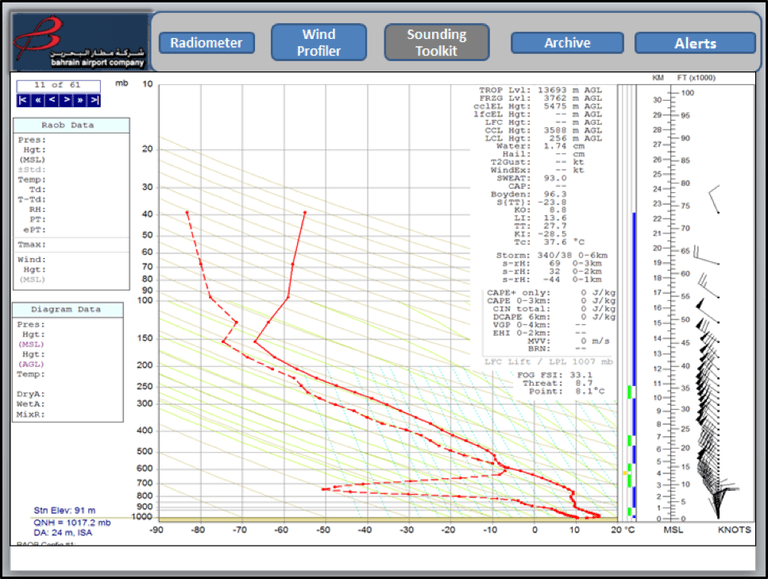Select the Raob Data panel header
The image size is (768, 579).
pyautogui.click(x=71, y=125)
